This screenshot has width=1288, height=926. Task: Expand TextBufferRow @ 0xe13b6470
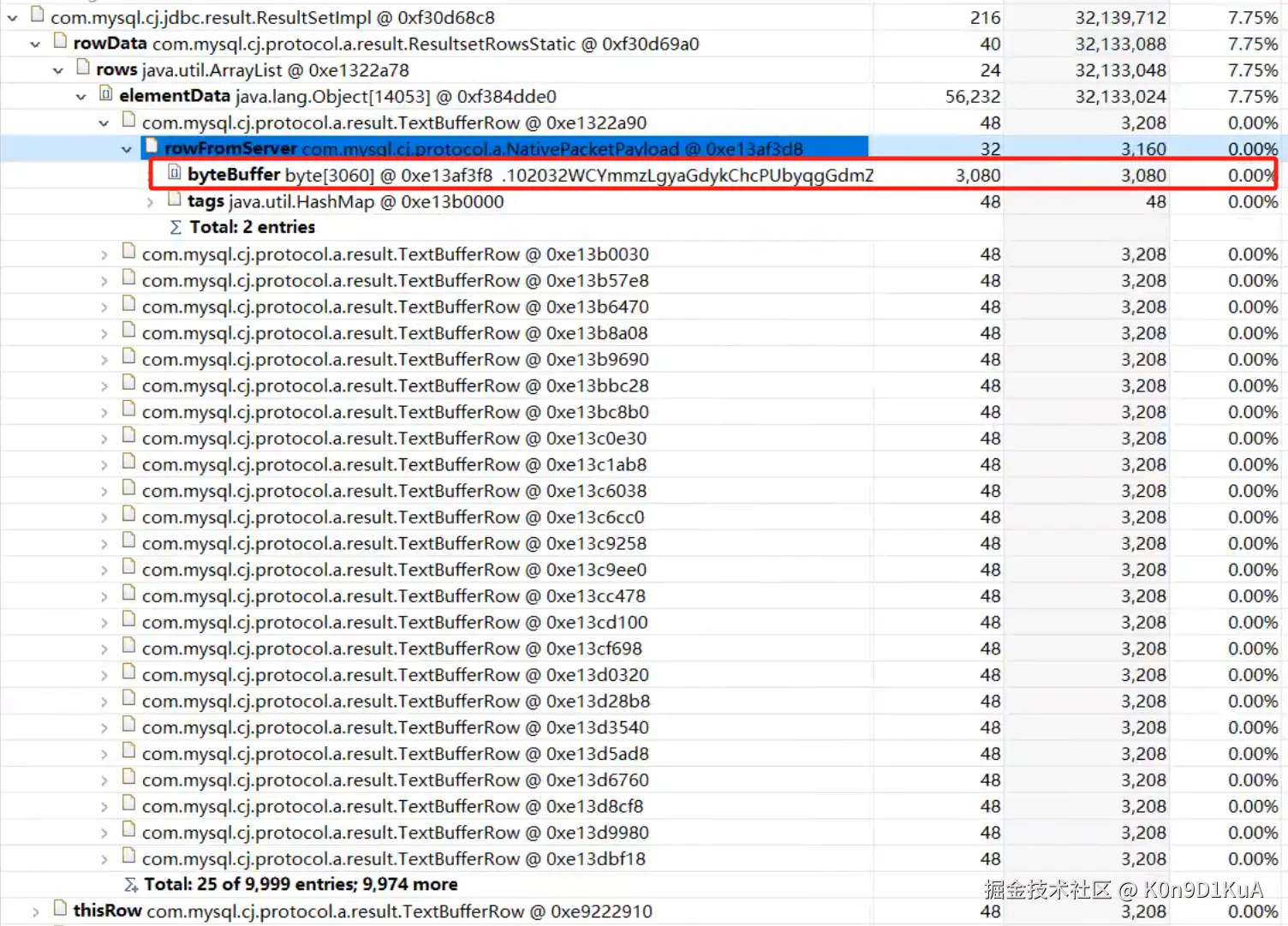pyautogui.click(x=104, y=307)
